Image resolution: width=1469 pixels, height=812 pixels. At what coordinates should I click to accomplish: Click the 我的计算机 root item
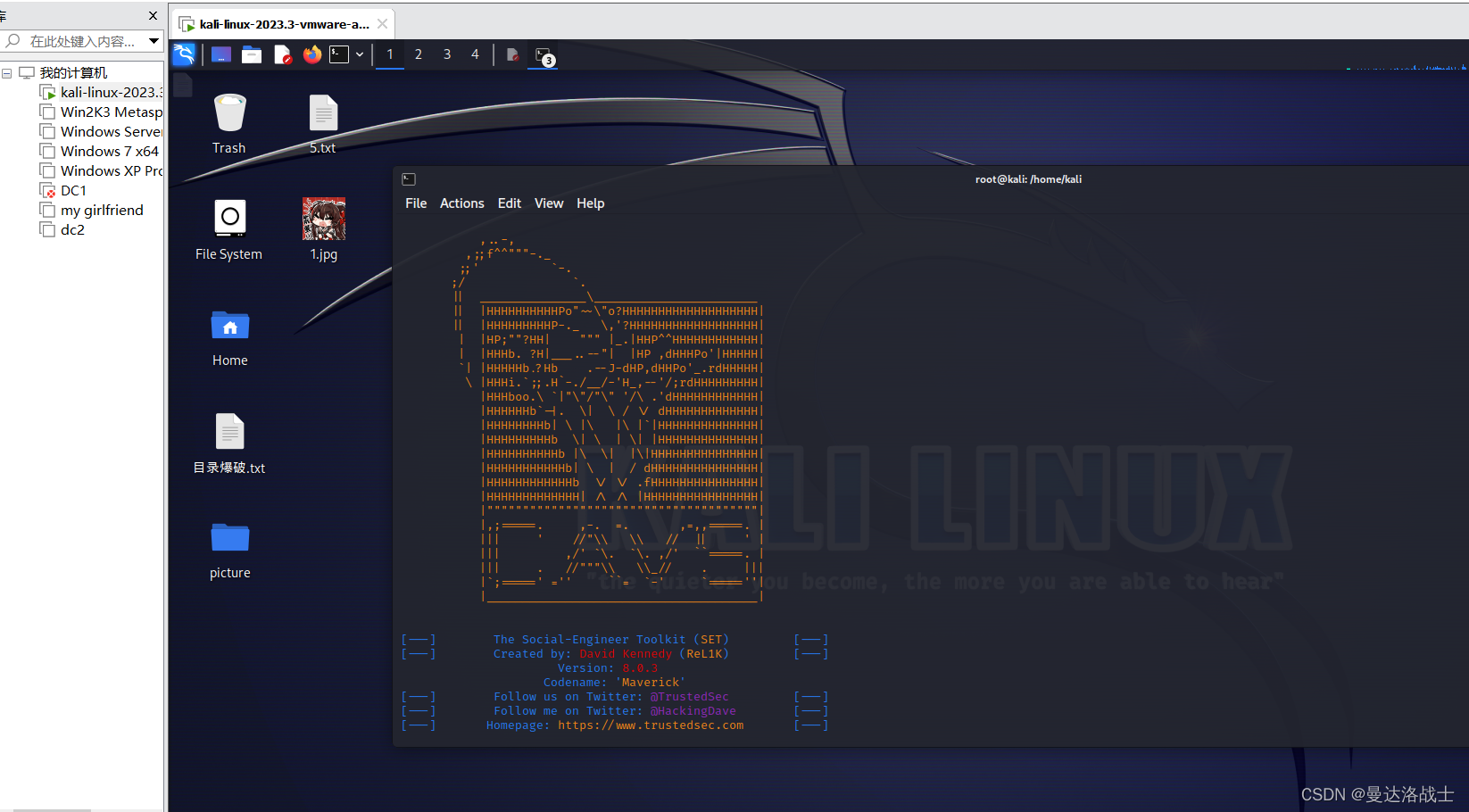pos(63,73)
